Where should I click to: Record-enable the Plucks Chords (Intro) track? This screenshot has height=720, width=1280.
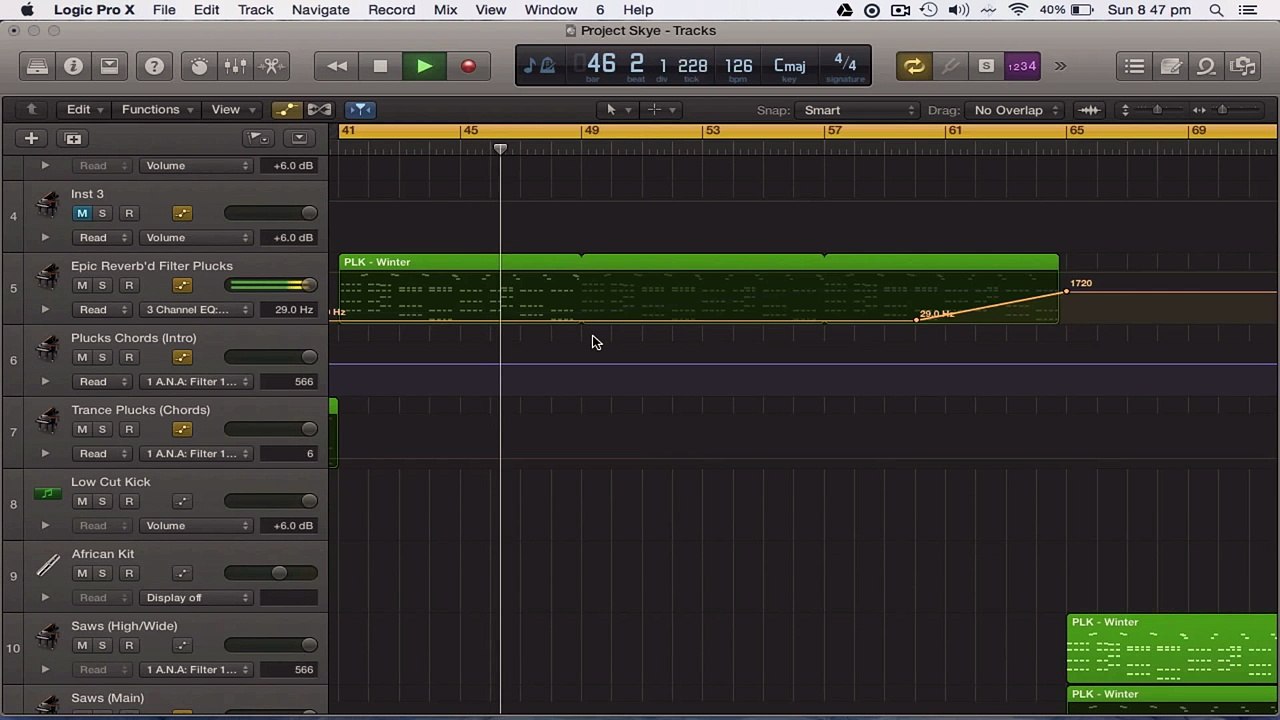[x=129, y=357]
